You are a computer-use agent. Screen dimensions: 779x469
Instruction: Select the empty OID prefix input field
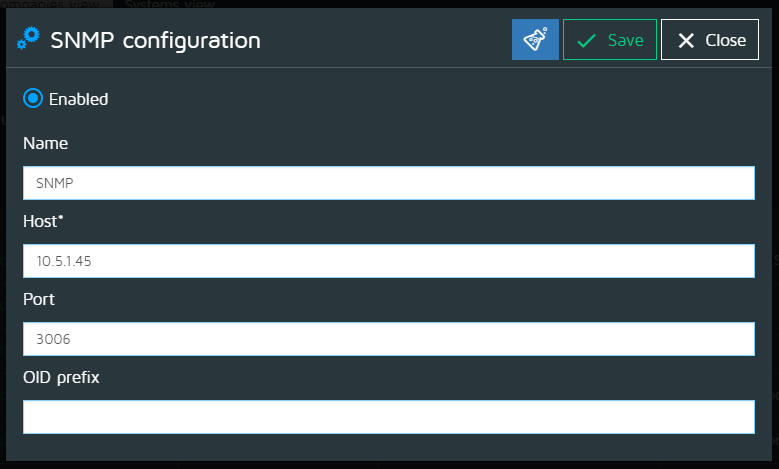point(388,417)
